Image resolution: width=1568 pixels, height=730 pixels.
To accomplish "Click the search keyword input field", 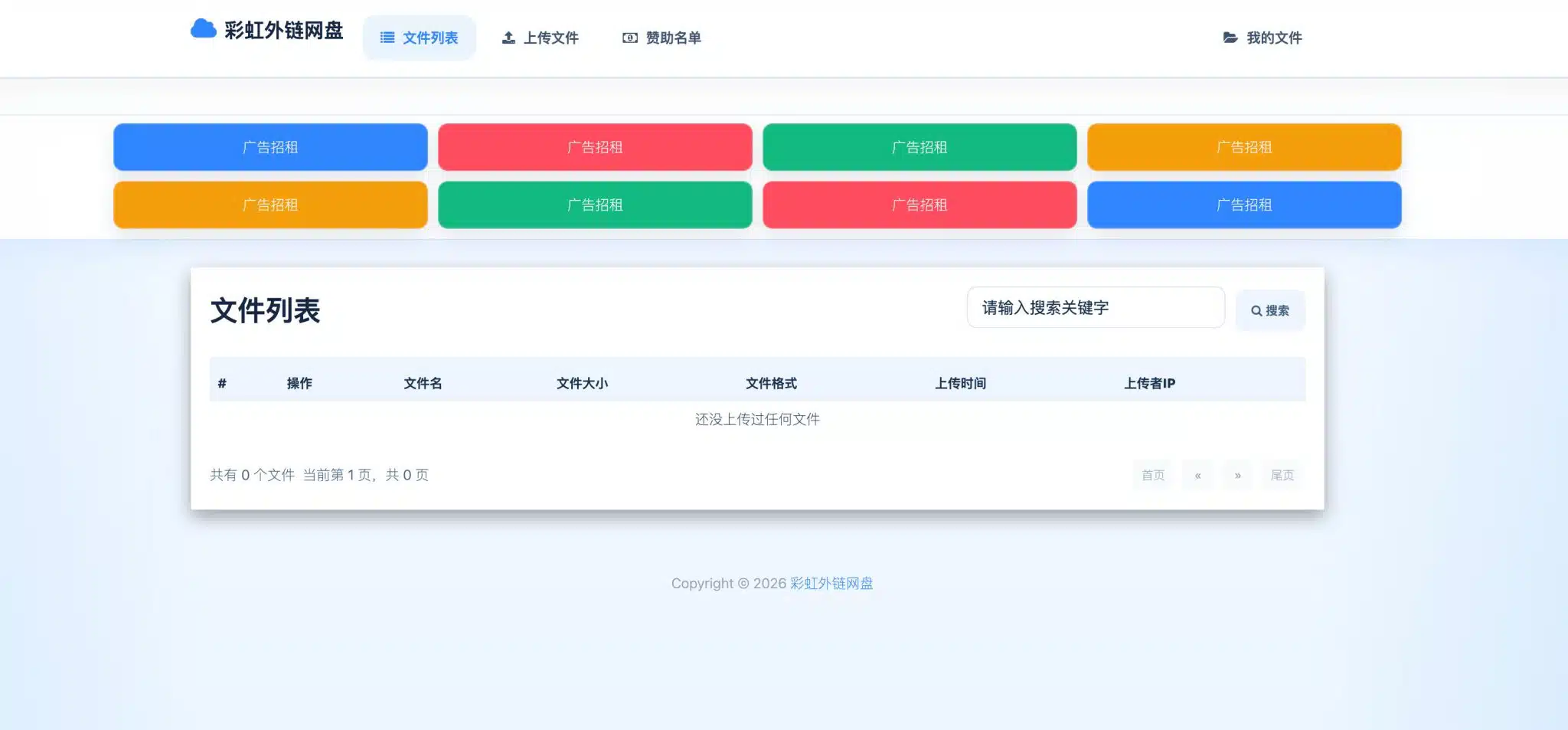I will click(x=1096, y=307).
